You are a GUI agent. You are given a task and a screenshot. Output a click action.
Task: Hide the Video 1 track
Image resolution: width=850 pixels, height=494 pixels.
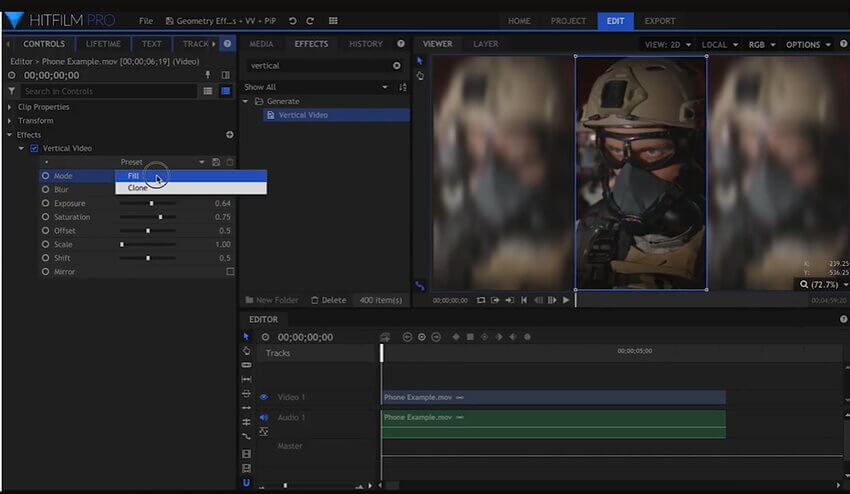point(264,397)
